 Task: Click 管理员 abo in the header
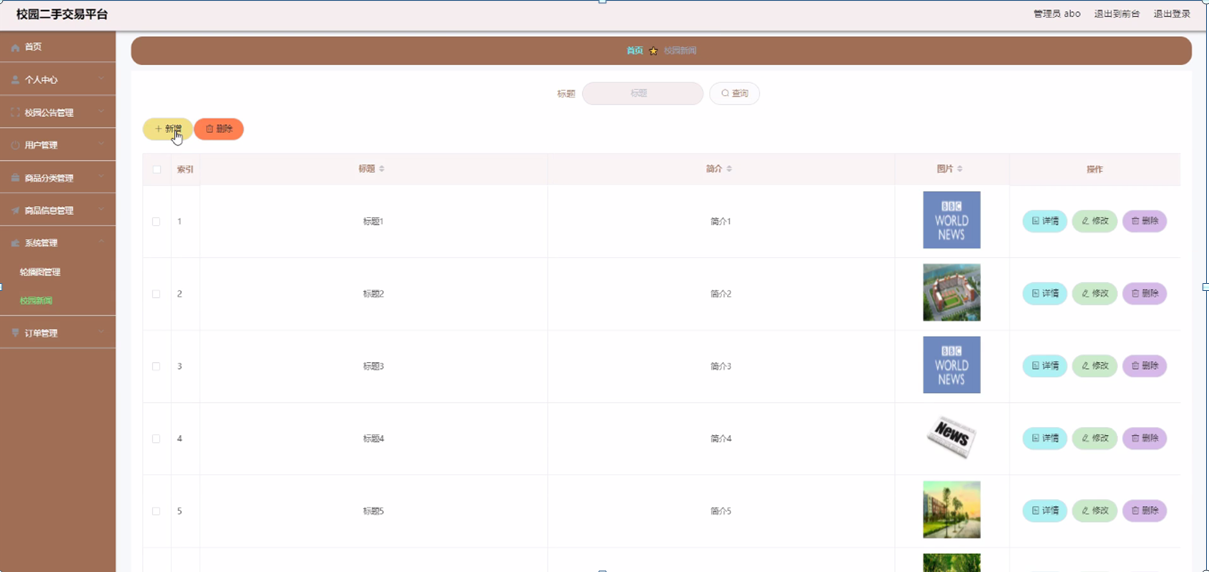(1057, 14)
